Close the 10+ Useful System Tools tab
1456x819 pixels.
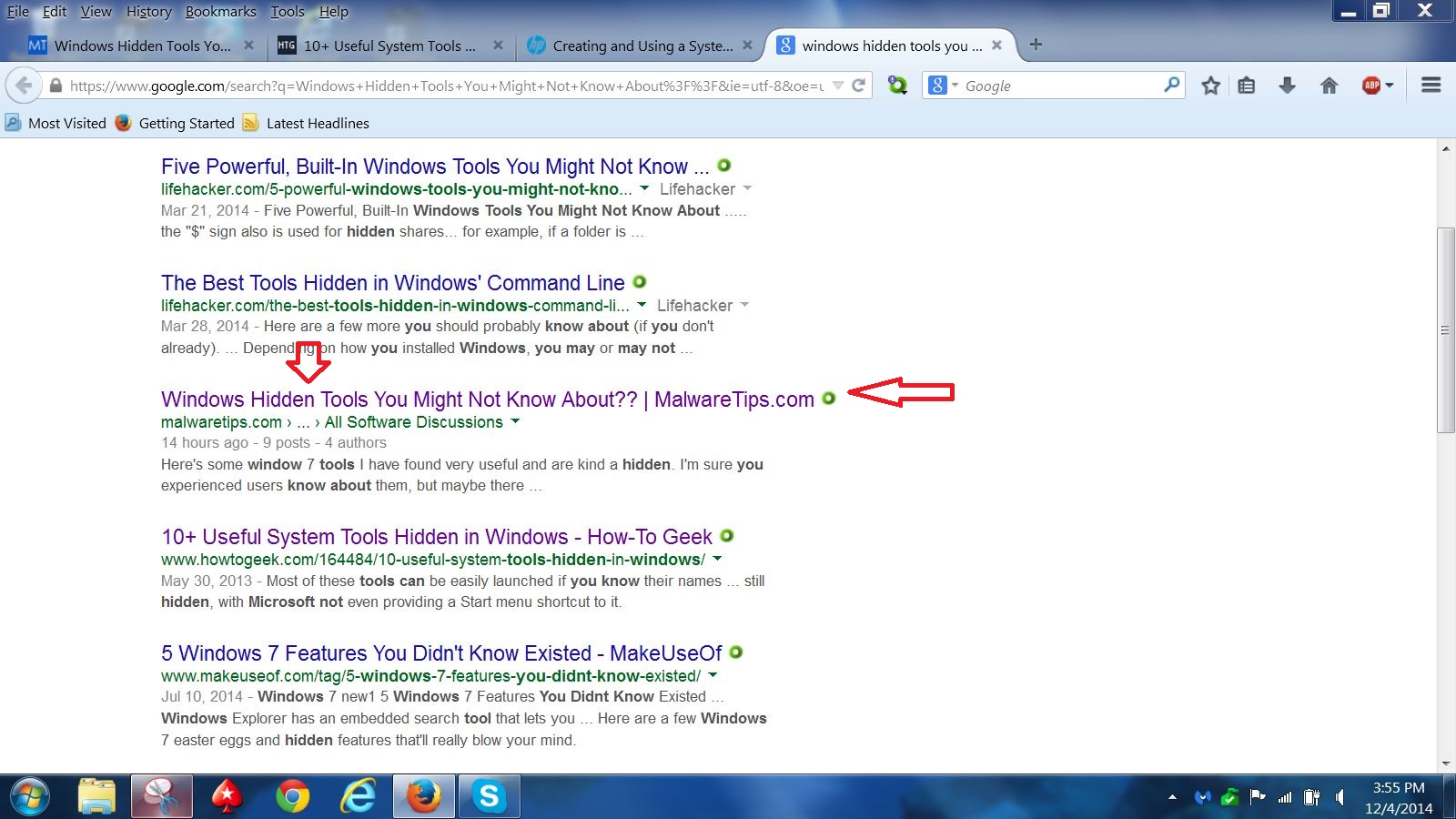498,45
